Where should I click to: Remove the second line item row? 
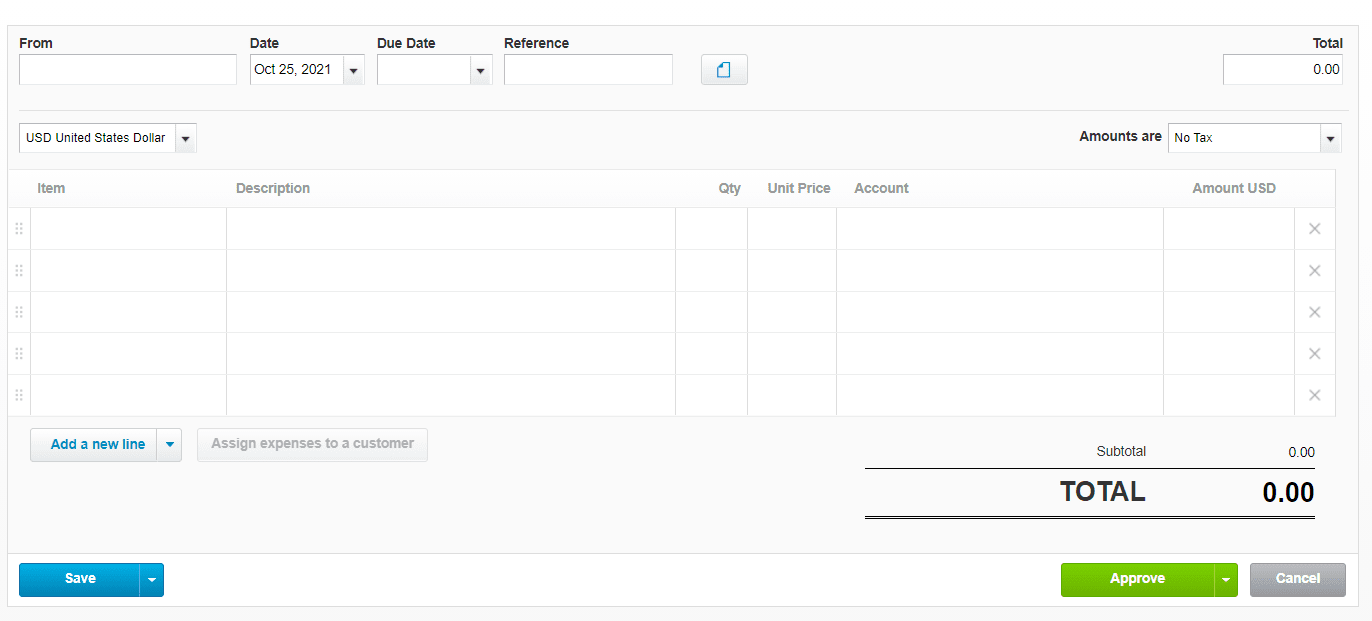(x=1314, y=271)
